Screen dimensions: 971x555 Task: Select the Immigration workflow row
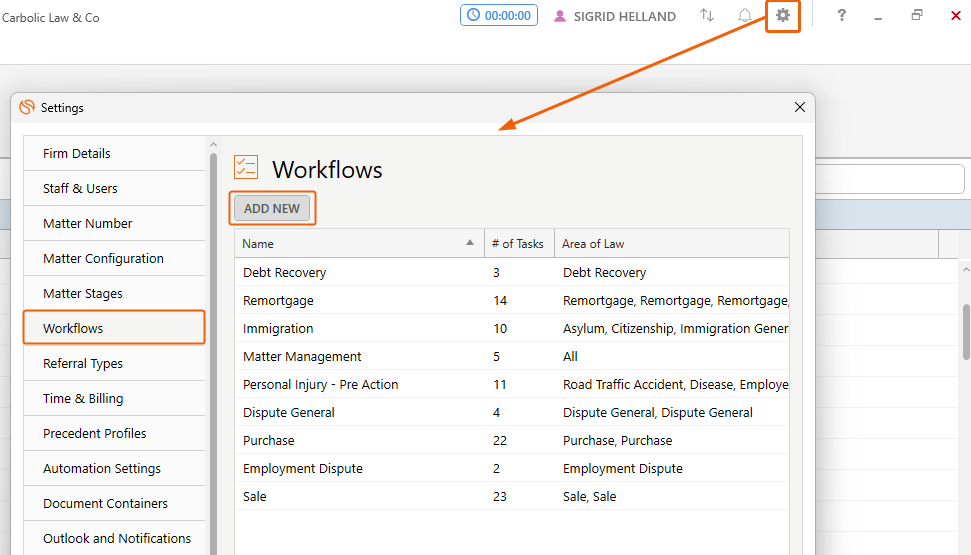tap(512, 328)
